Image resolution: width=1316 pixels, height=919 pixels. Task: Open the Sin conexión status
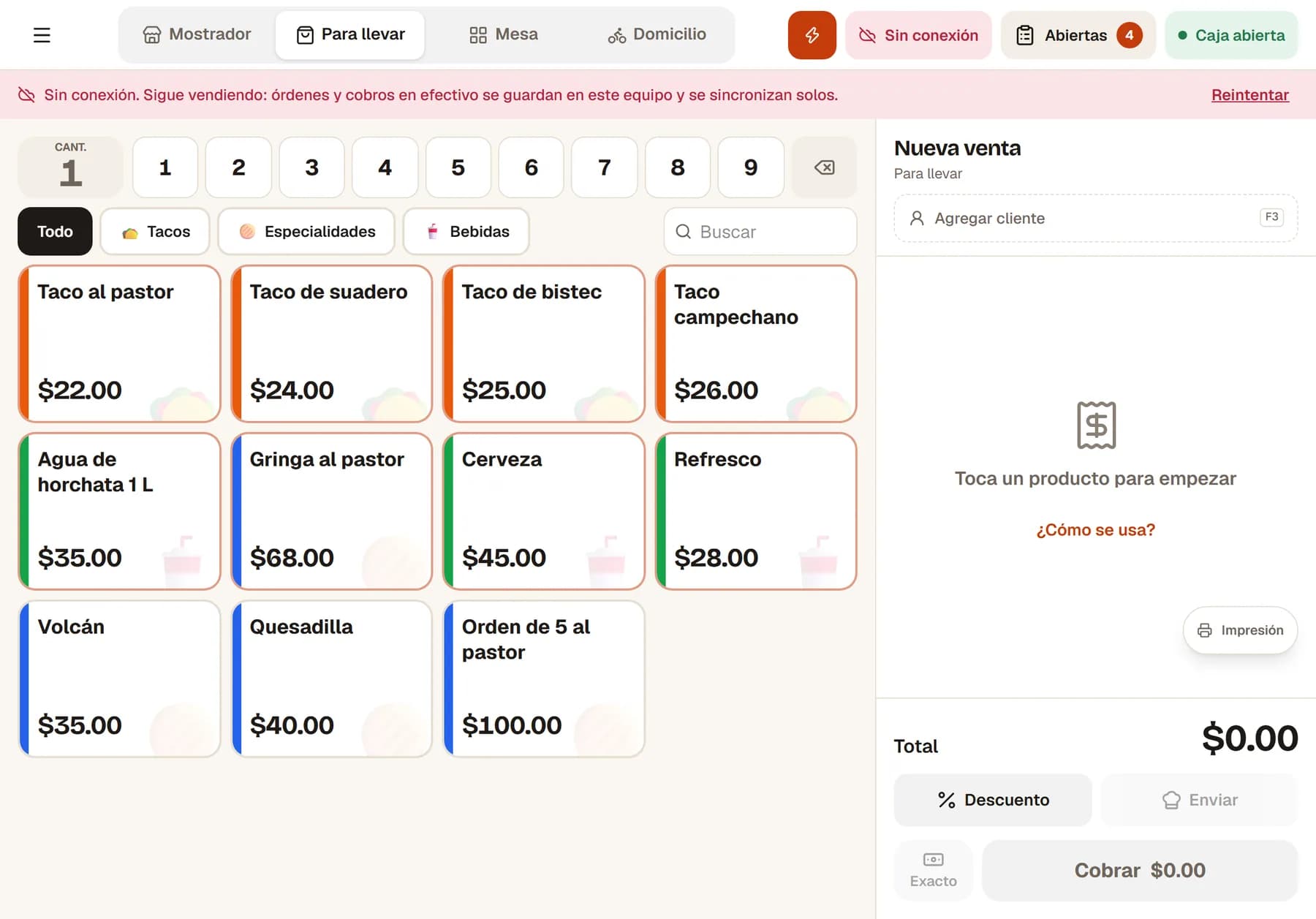pos(918,35)
